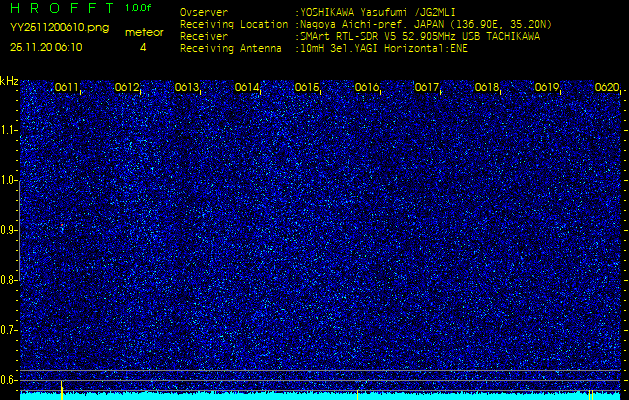The image size is (629, 400).
Task: Click the kHz axis unit label
Action: (9, 81)
